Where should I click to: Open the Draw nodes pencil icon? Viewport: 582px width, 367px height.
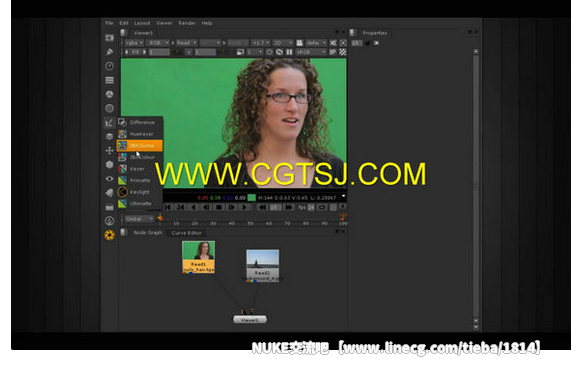(x=109, y=52)
